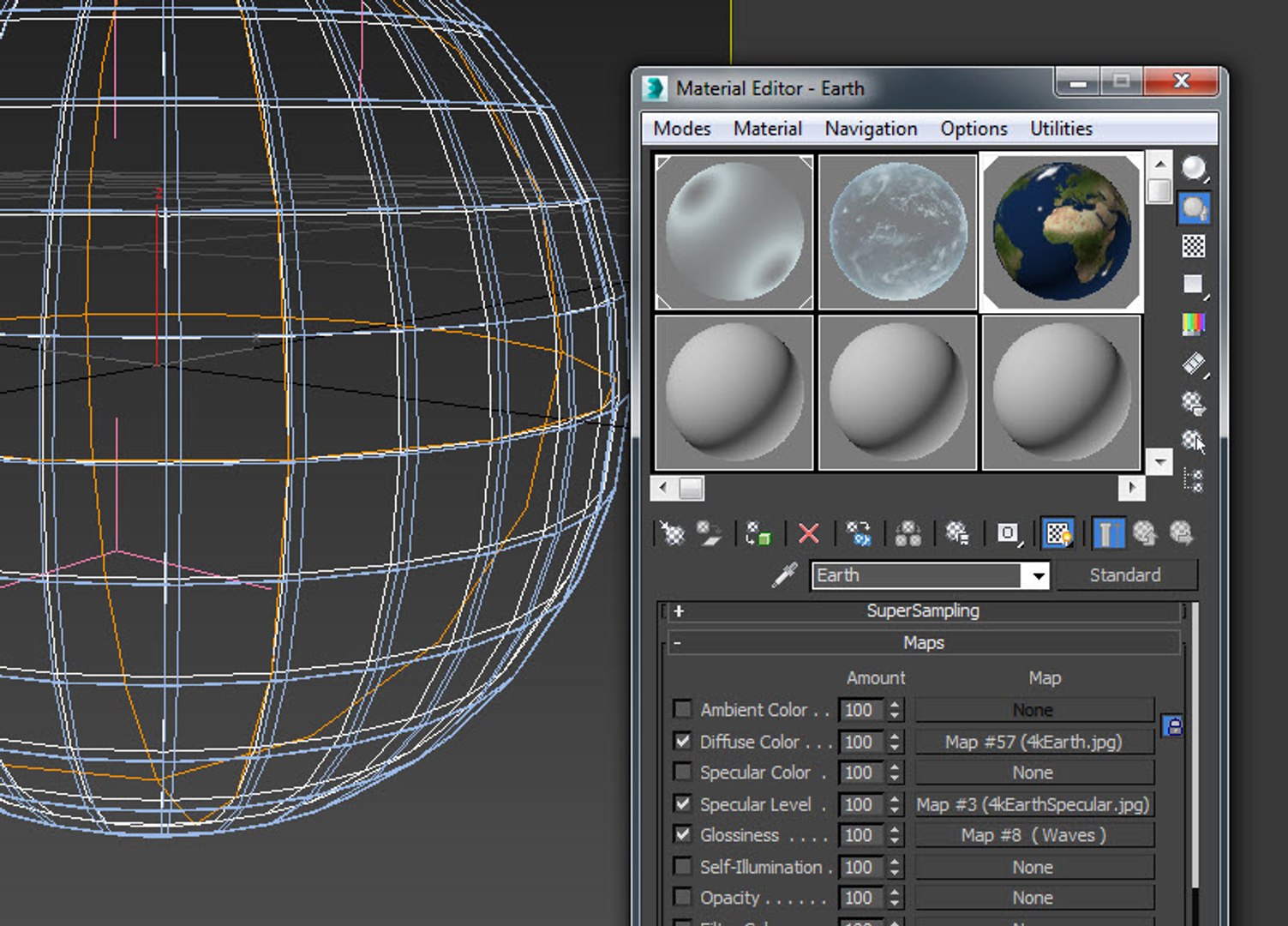Uncheck the Specular Level map checkbox

(x=683, y=803)
